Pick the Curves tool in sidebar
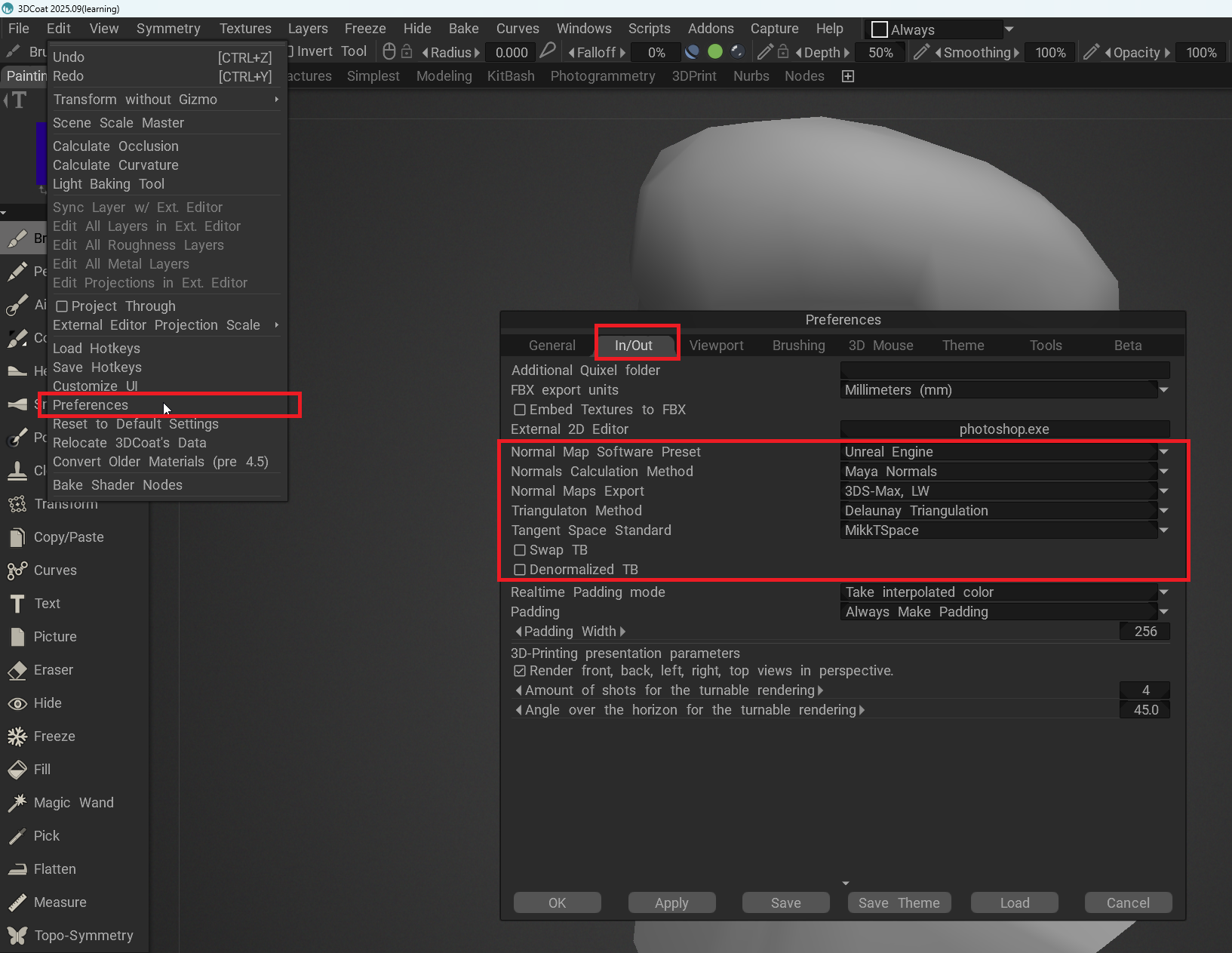1232x953 pixels. (55, 570)
